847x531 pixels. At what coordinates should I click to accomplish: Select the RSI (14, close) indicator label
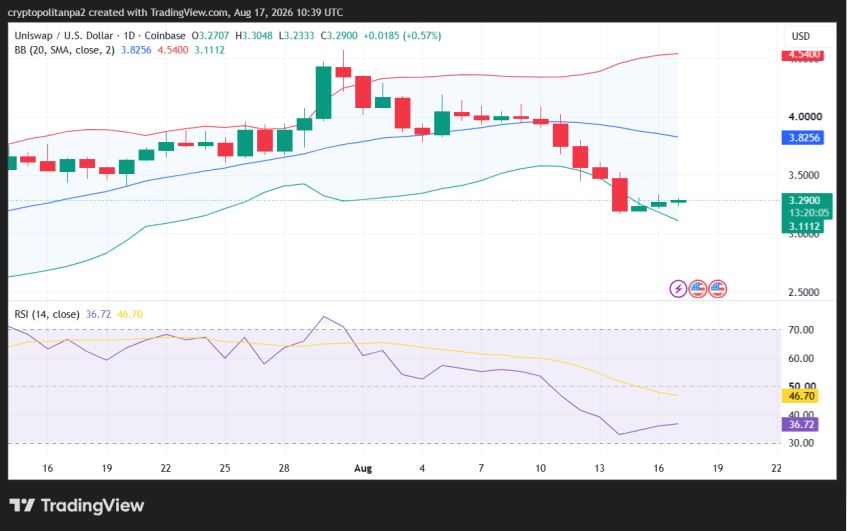[47, 314]
